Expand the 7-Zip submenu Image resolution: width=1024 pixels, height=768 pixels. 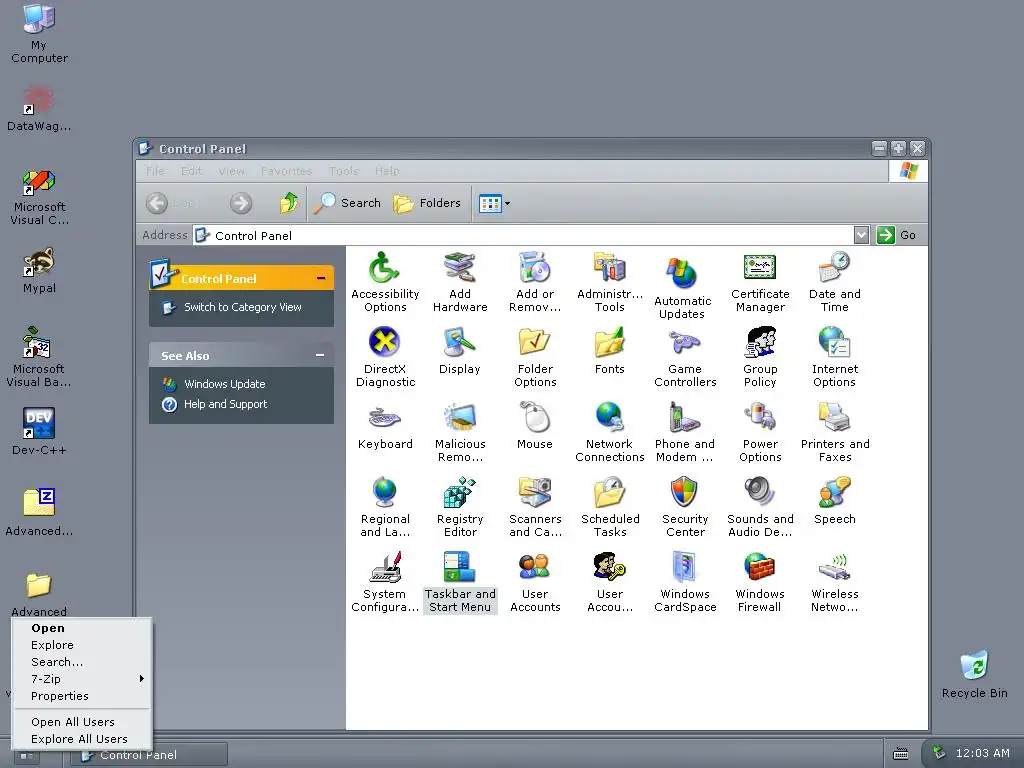click(82, 679)
